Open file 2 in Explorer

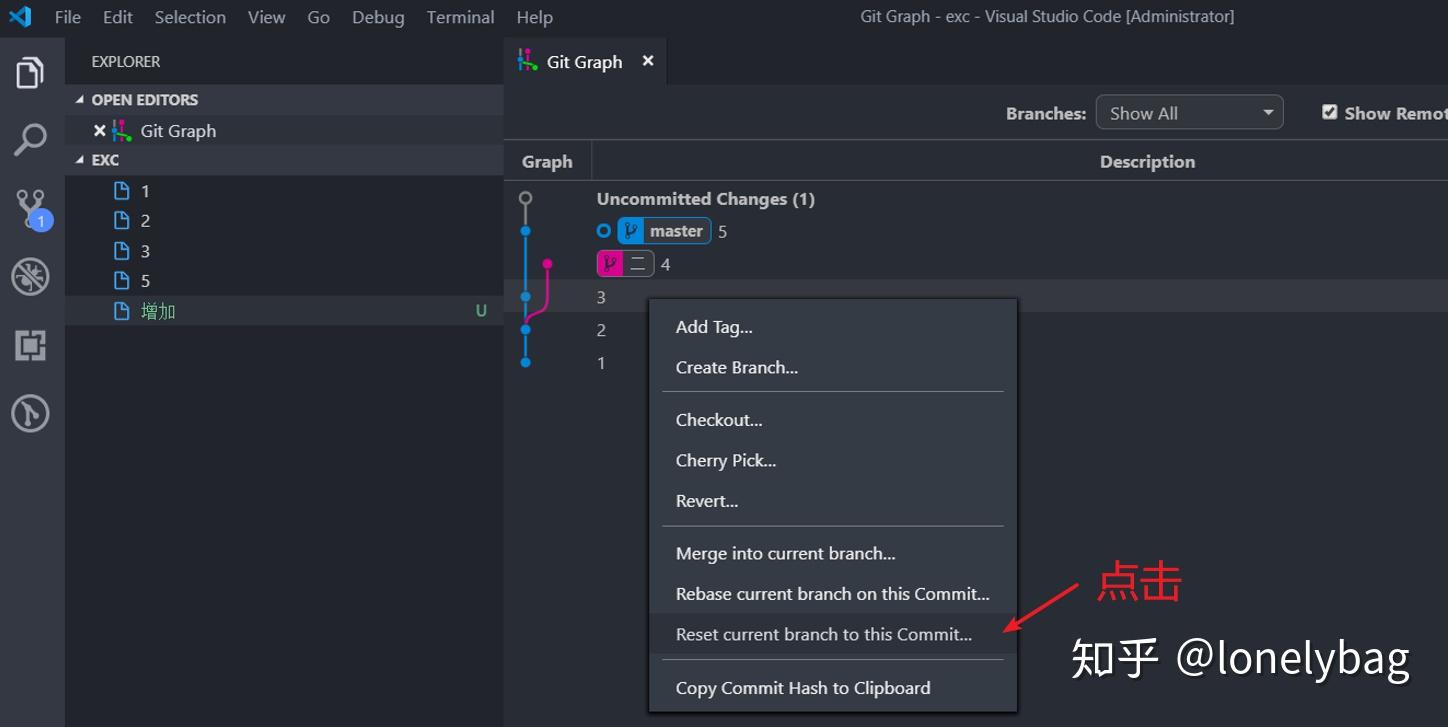(284, 220)
